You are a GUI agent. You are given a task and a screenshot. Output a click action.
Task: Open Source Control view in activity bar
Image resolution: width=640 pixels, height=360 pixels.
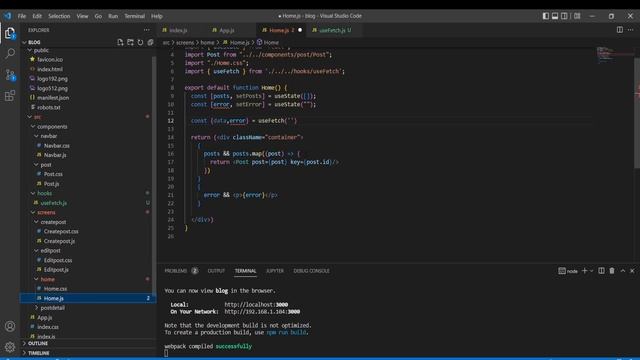[x=10, y=75]
